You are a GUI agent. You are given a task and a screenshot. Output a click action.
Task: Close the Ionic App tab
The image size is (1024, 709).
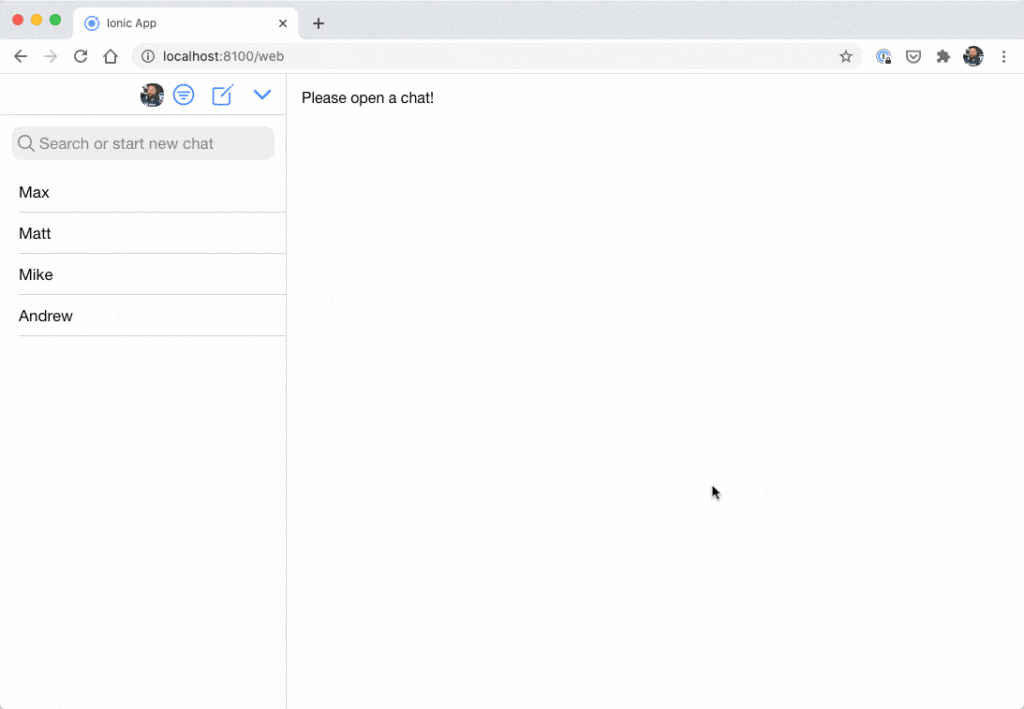pyautogui.click(x=283, y=24)
